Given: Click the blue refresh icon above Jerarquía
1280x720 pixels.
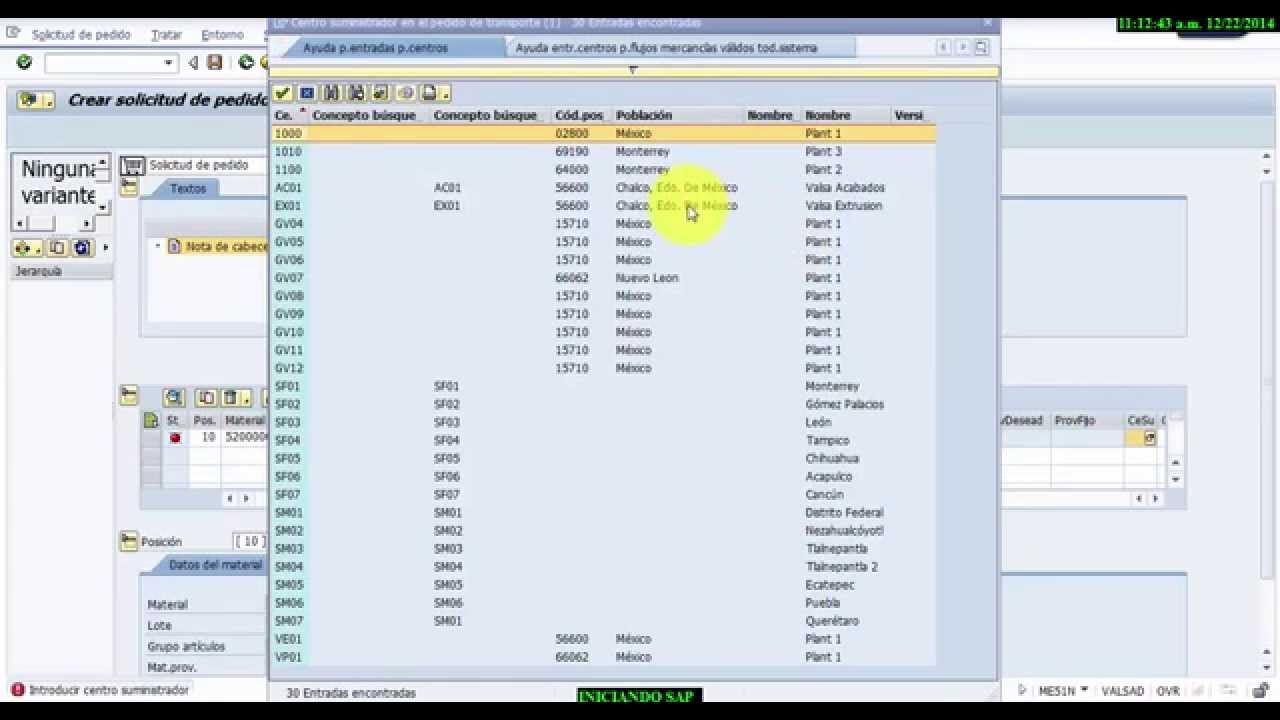Looking at the screenshot, I should coord(82,247).
